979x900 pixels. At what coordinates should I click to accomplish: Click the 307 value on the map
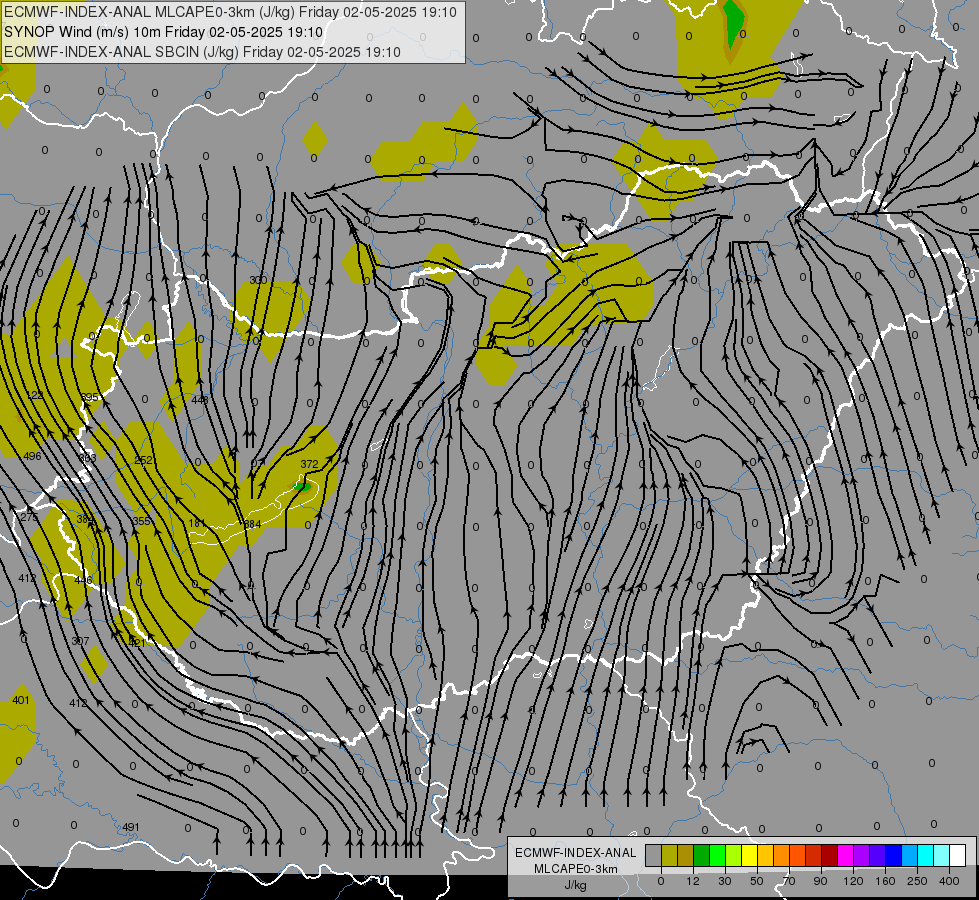(80, 641)
